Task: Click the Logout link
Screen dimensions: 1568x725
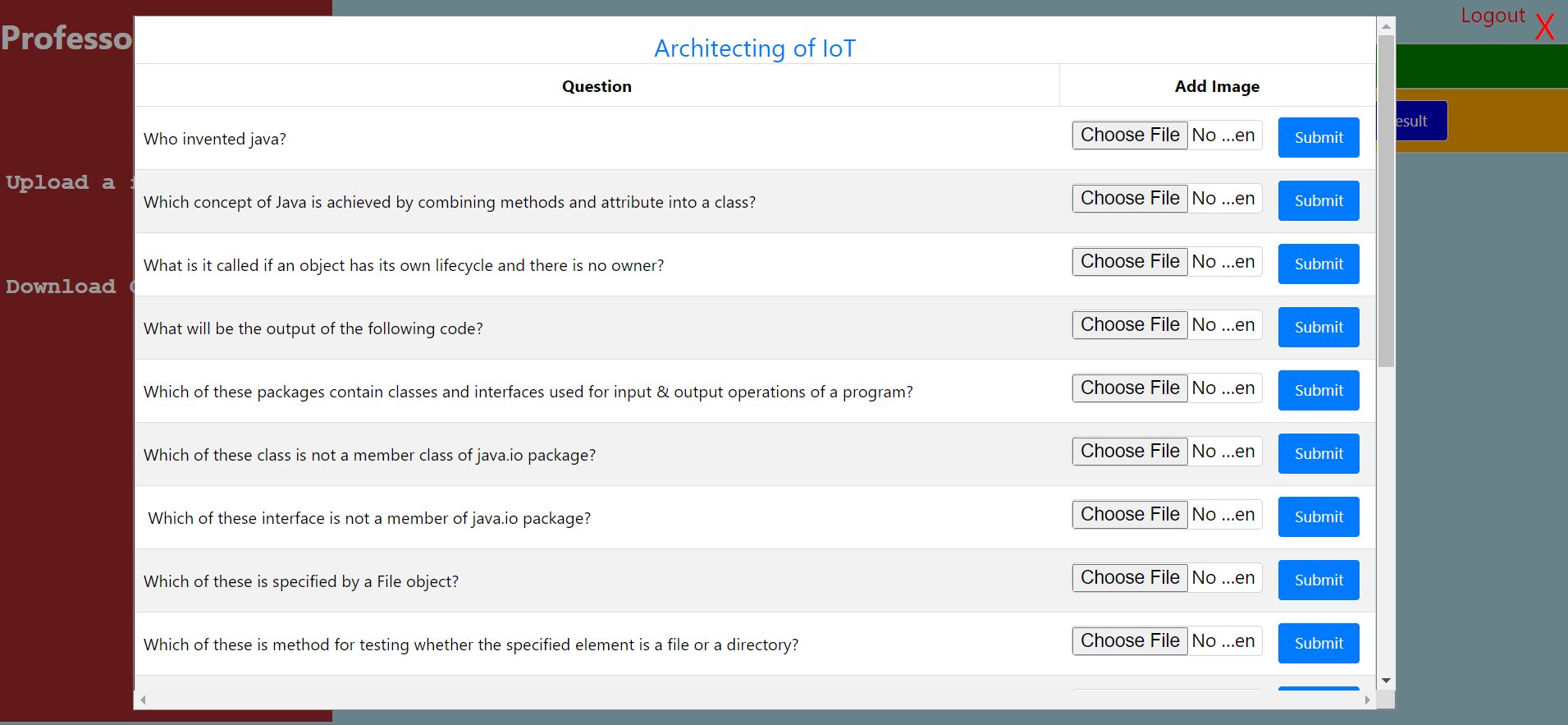Action: [1492, 16]
